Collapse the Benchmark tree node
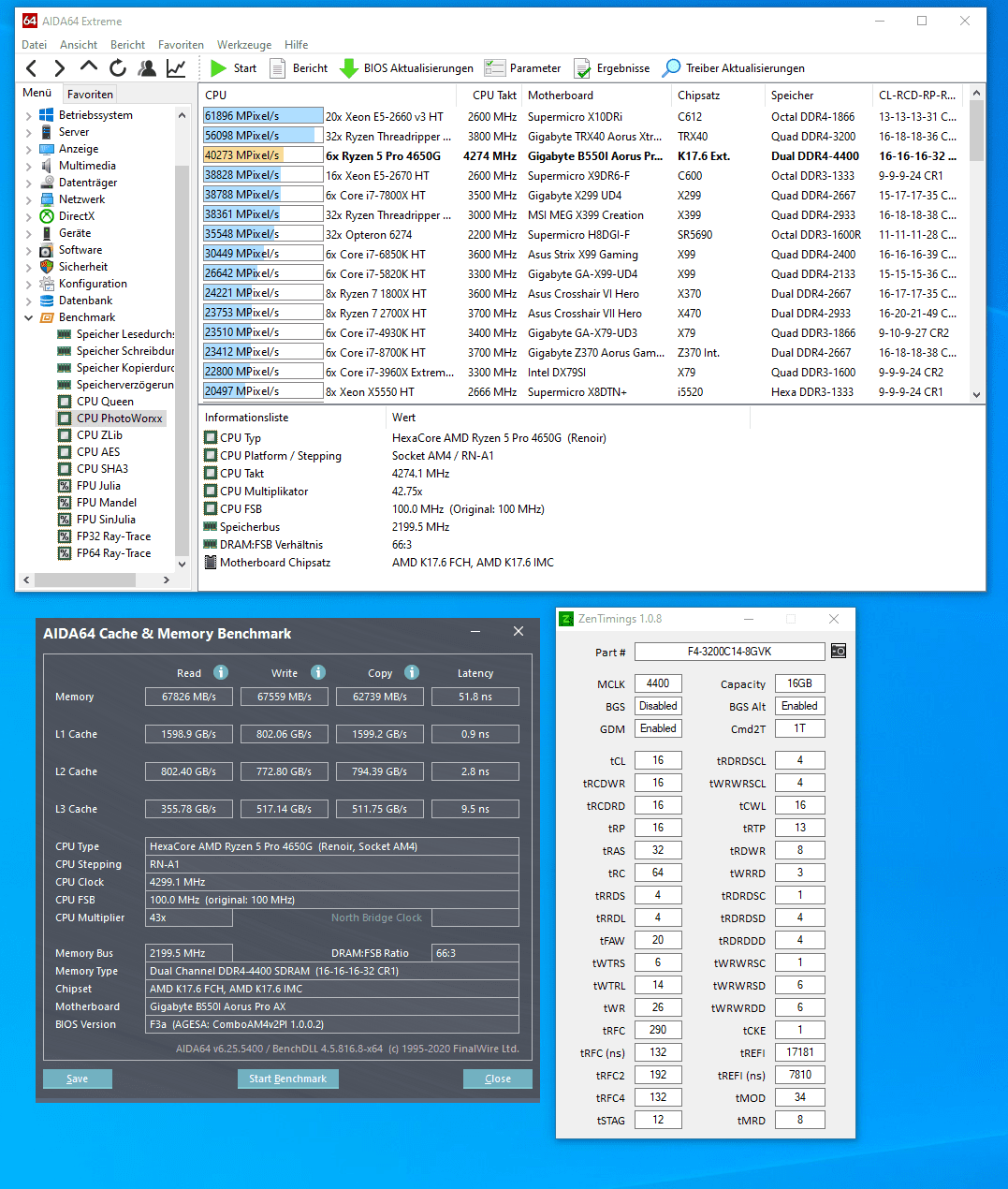The height and width of the screenshot is (1189, 1008). point(28,317)
